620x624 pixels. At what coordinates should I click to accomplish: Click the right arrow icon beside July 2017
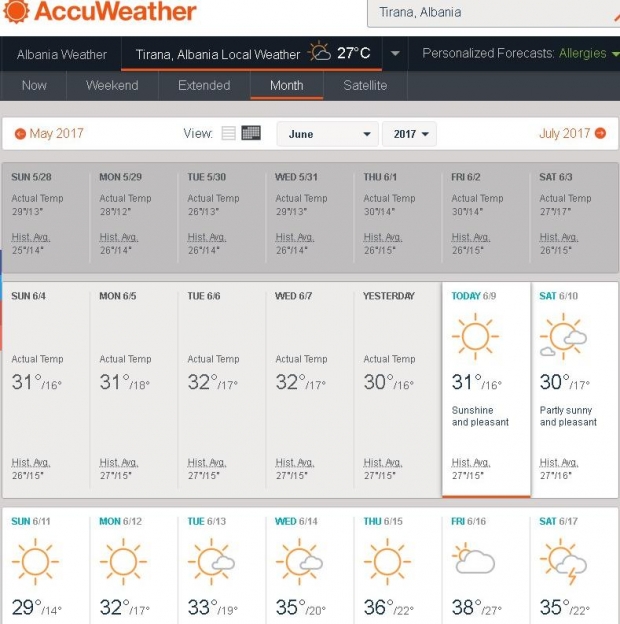(x=600, y=133)
